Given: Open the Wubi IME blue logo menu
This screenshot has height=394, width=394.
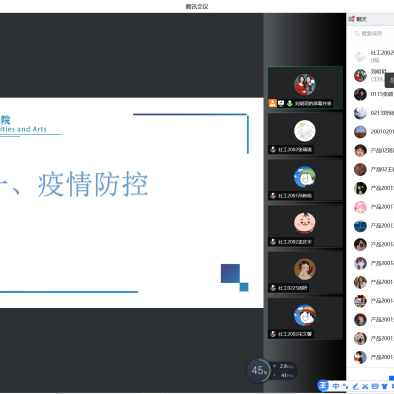Looking at the screenshot, I should click(323, 386).
